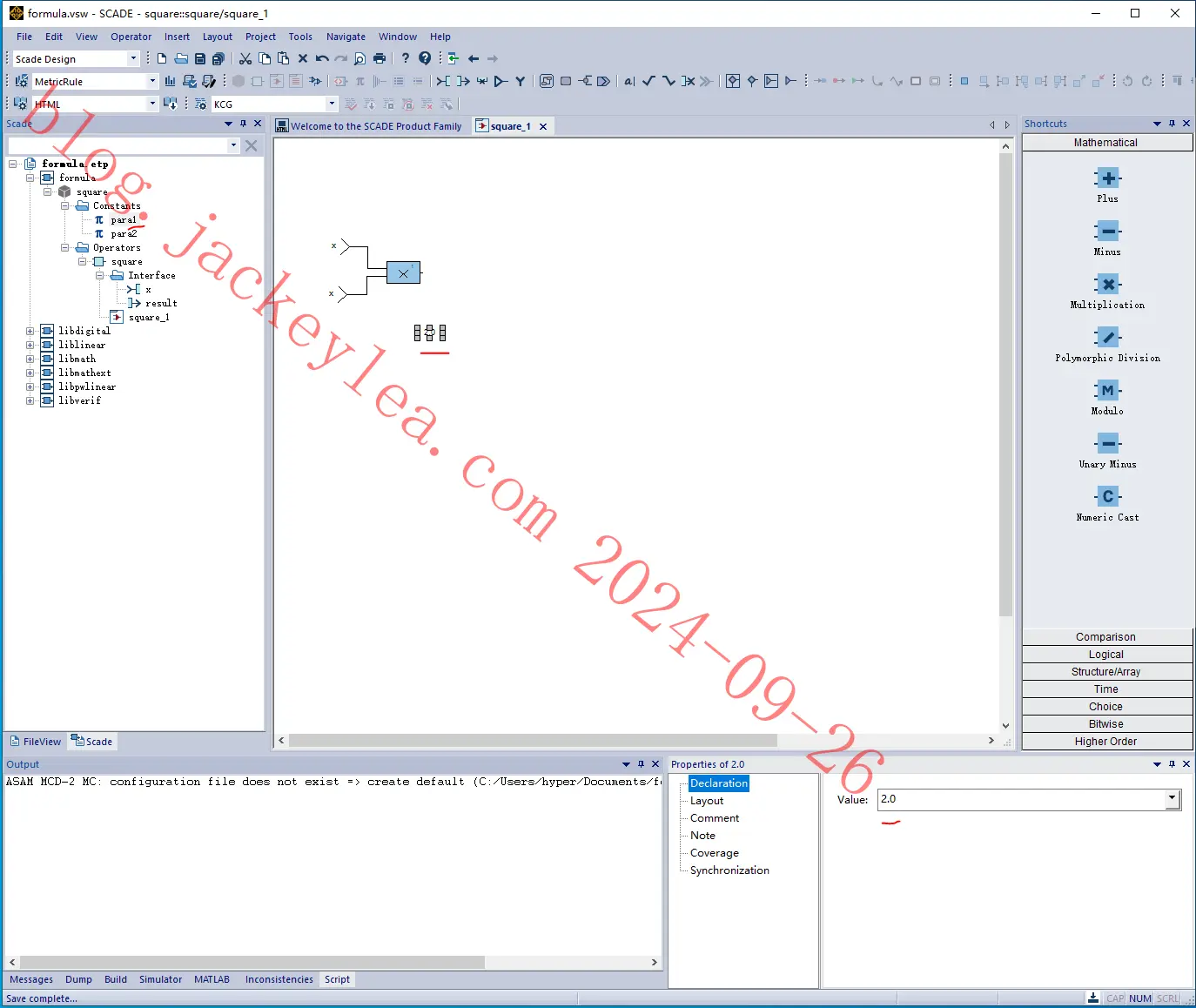Click the Value input field
The image size is (1196, 1008).
1022,799
